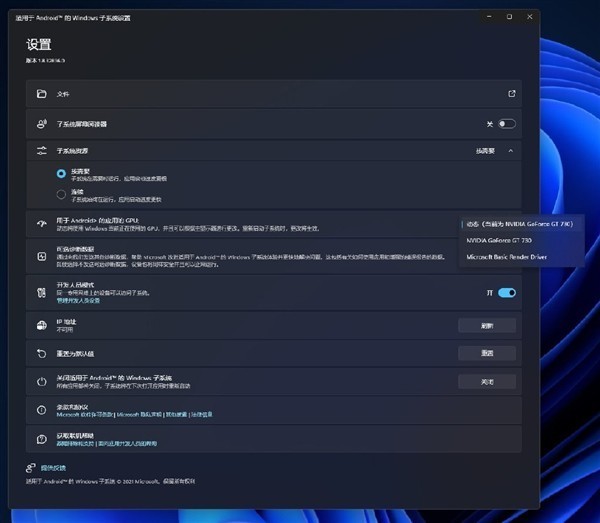Click the reset to defaults icon
600x523 pixels.
[42, 353]
